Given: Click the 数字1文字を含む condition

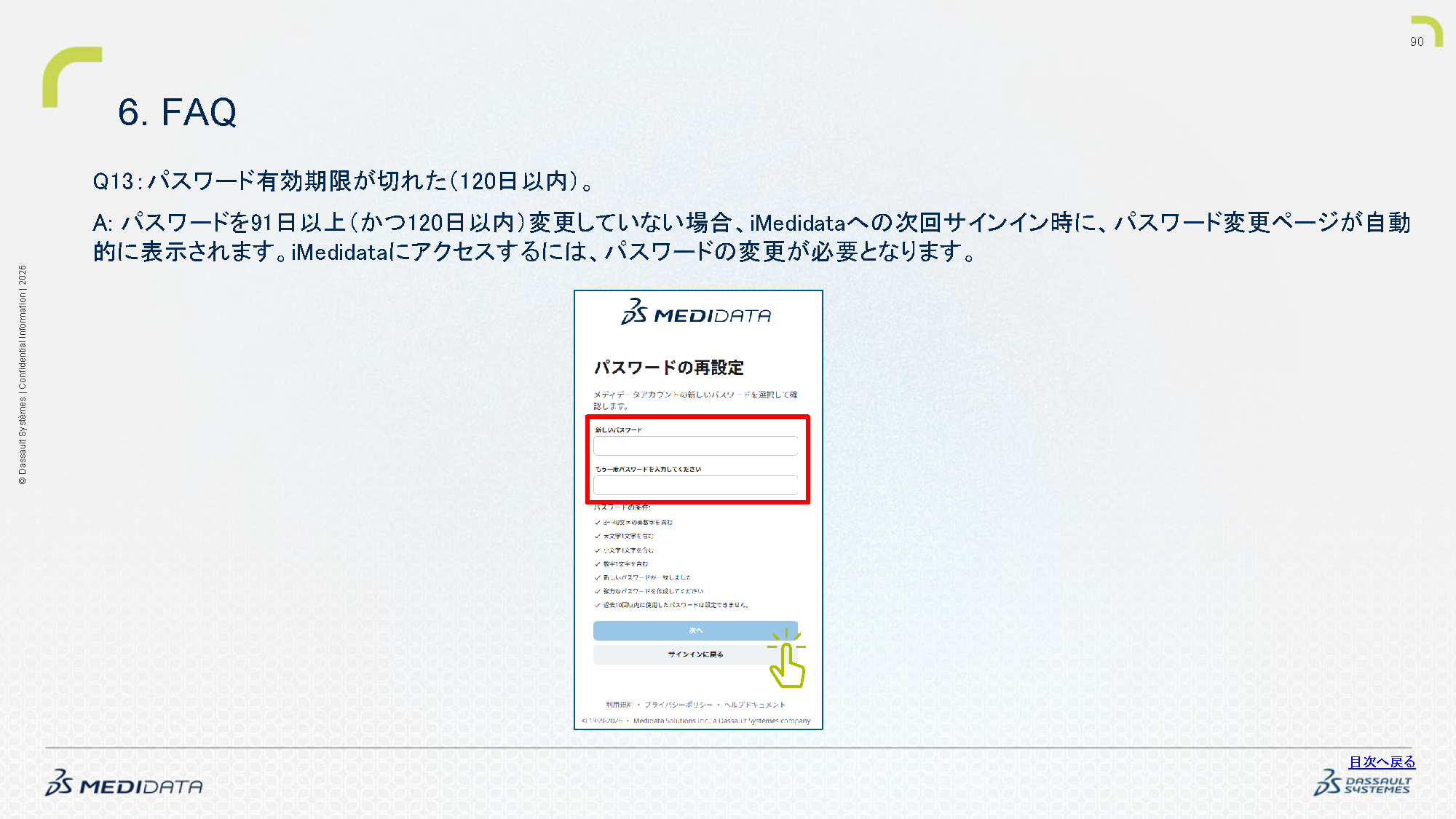Looking at the screenshot, I should pyautogui.click(x=621, y=564).
